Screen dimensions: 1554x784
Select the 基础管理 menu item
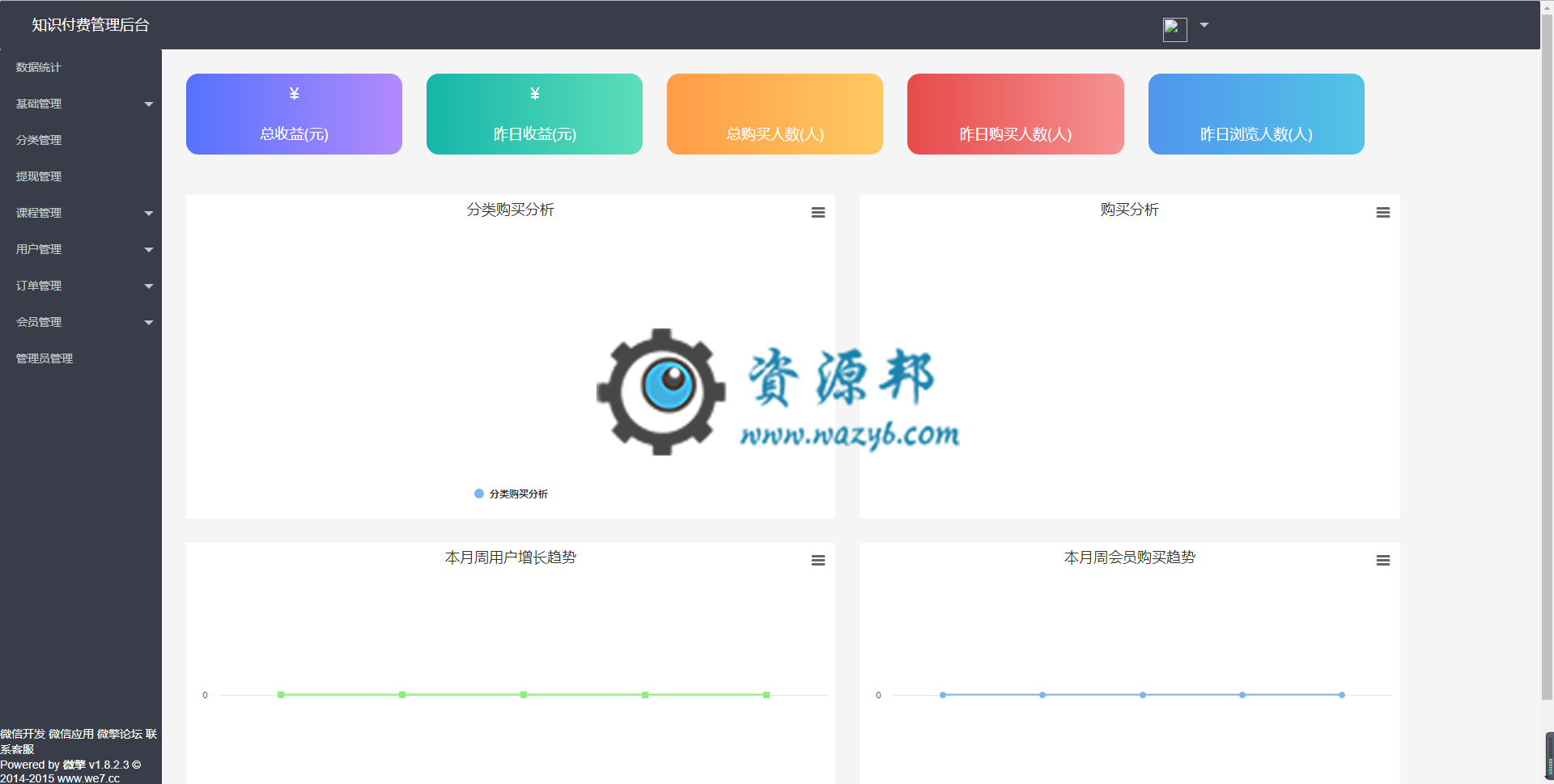coord(39,104)
